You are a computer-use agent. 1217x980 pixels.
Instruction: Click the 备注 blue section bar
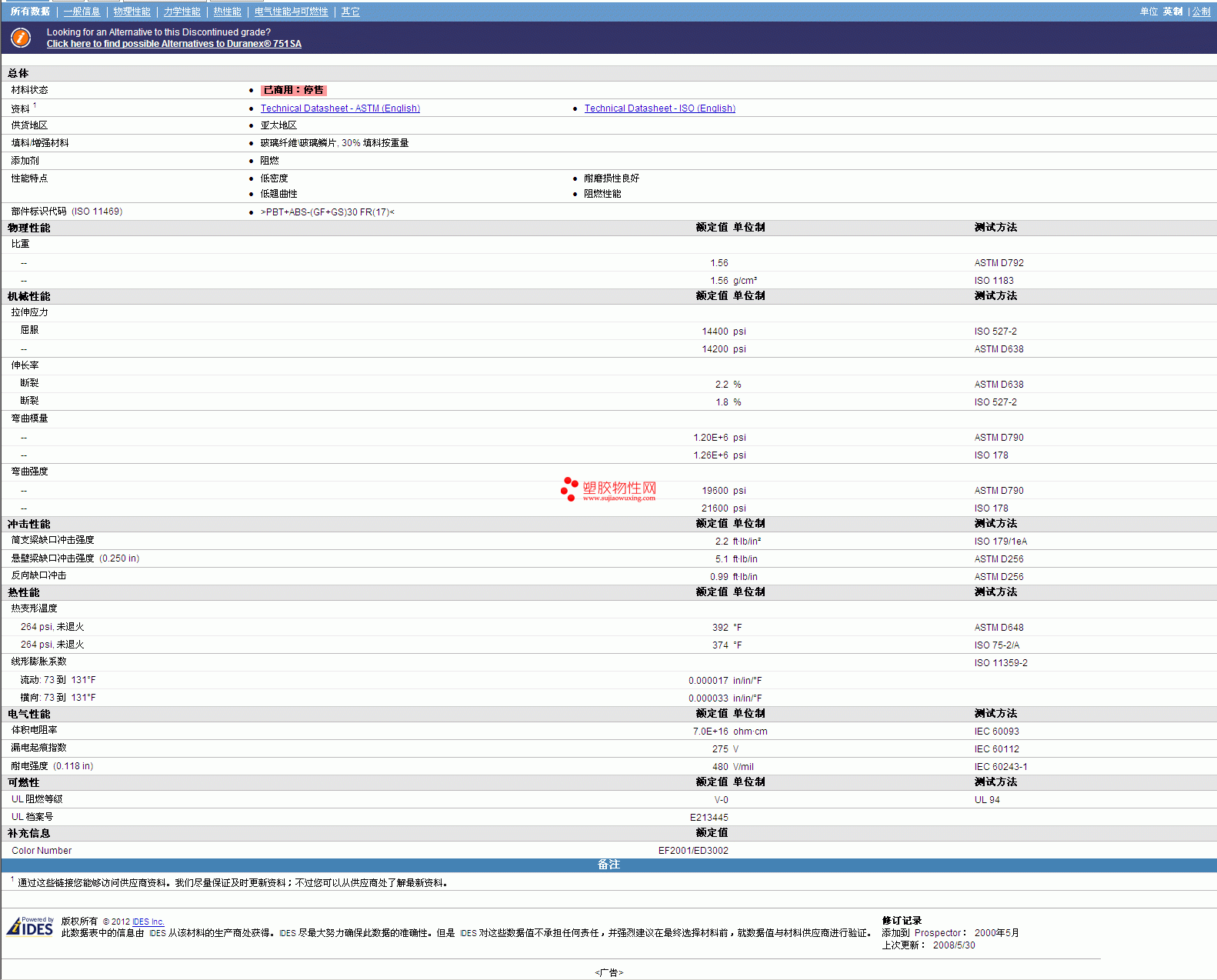[608, 865]
